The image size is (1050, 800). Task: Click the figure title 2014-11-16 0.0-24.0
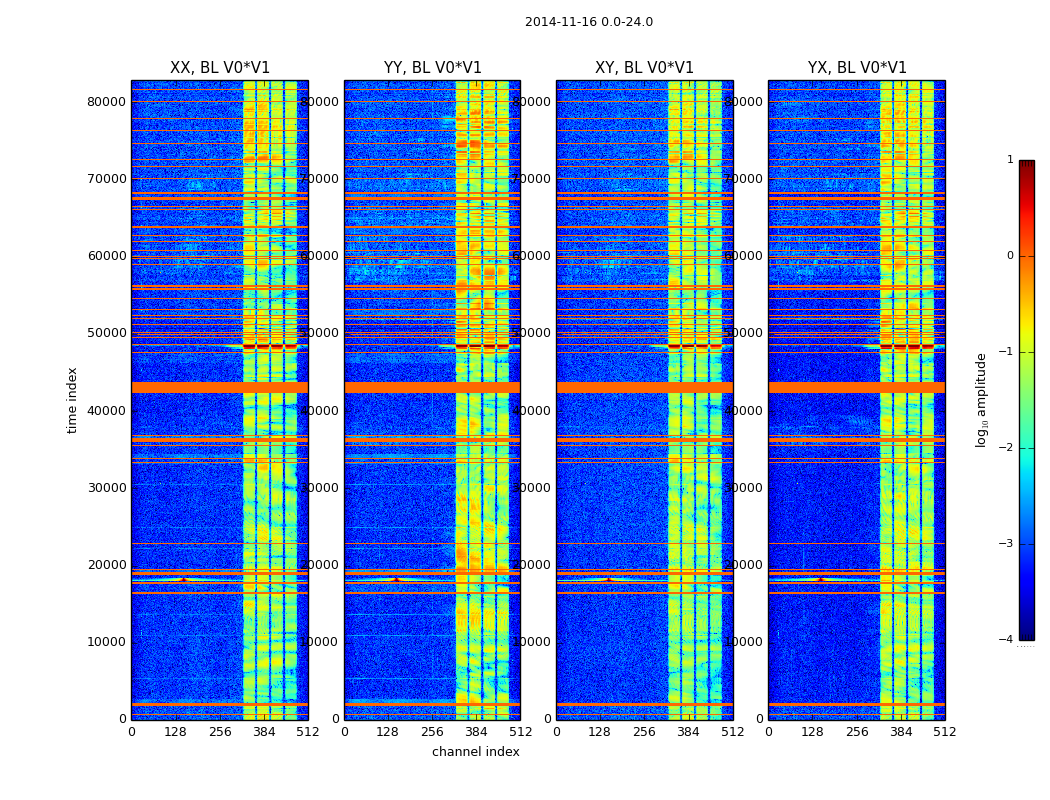588,22
